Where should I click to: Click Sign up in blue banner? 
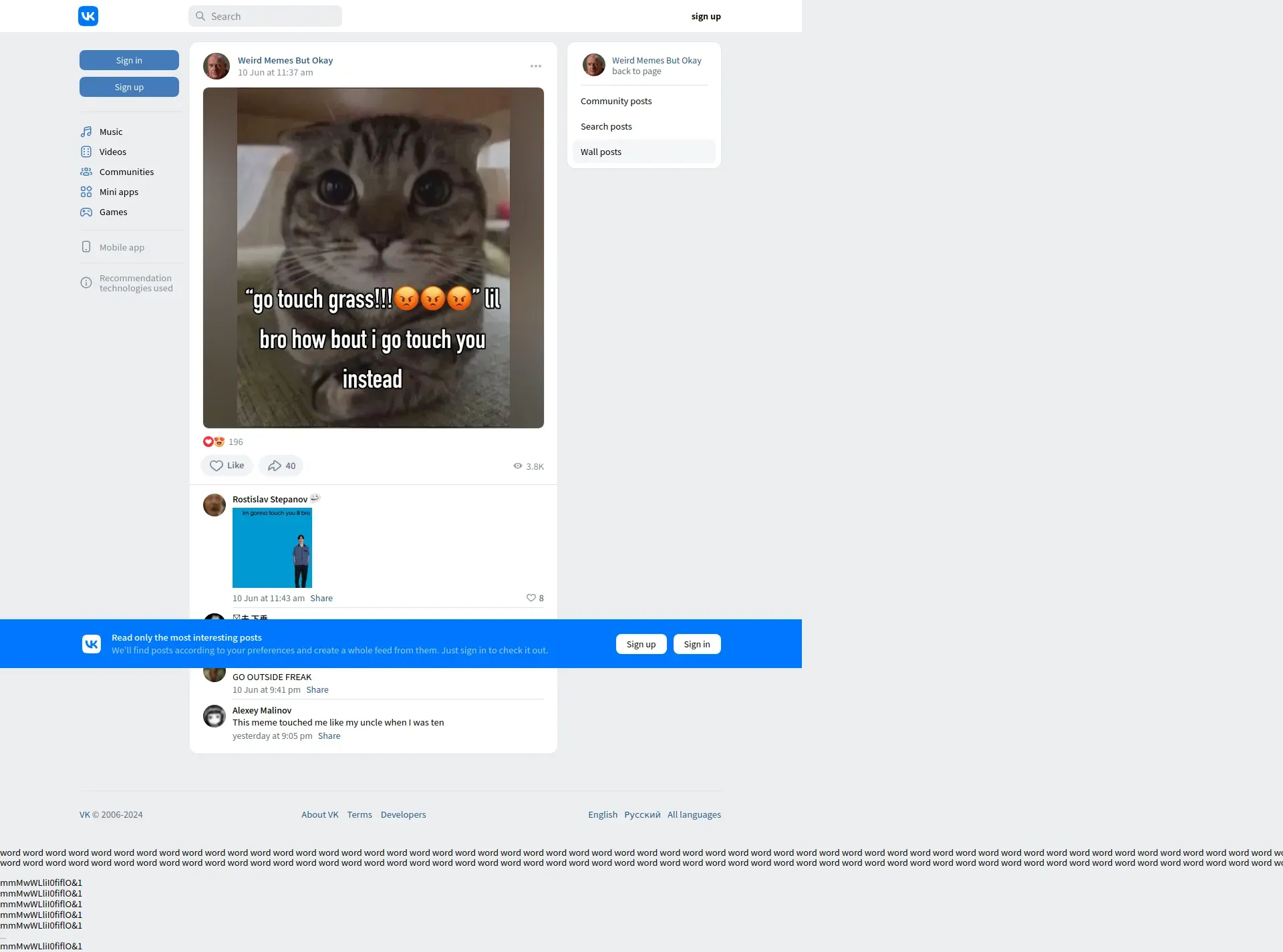pyautogui.click(x=641, y=644)
